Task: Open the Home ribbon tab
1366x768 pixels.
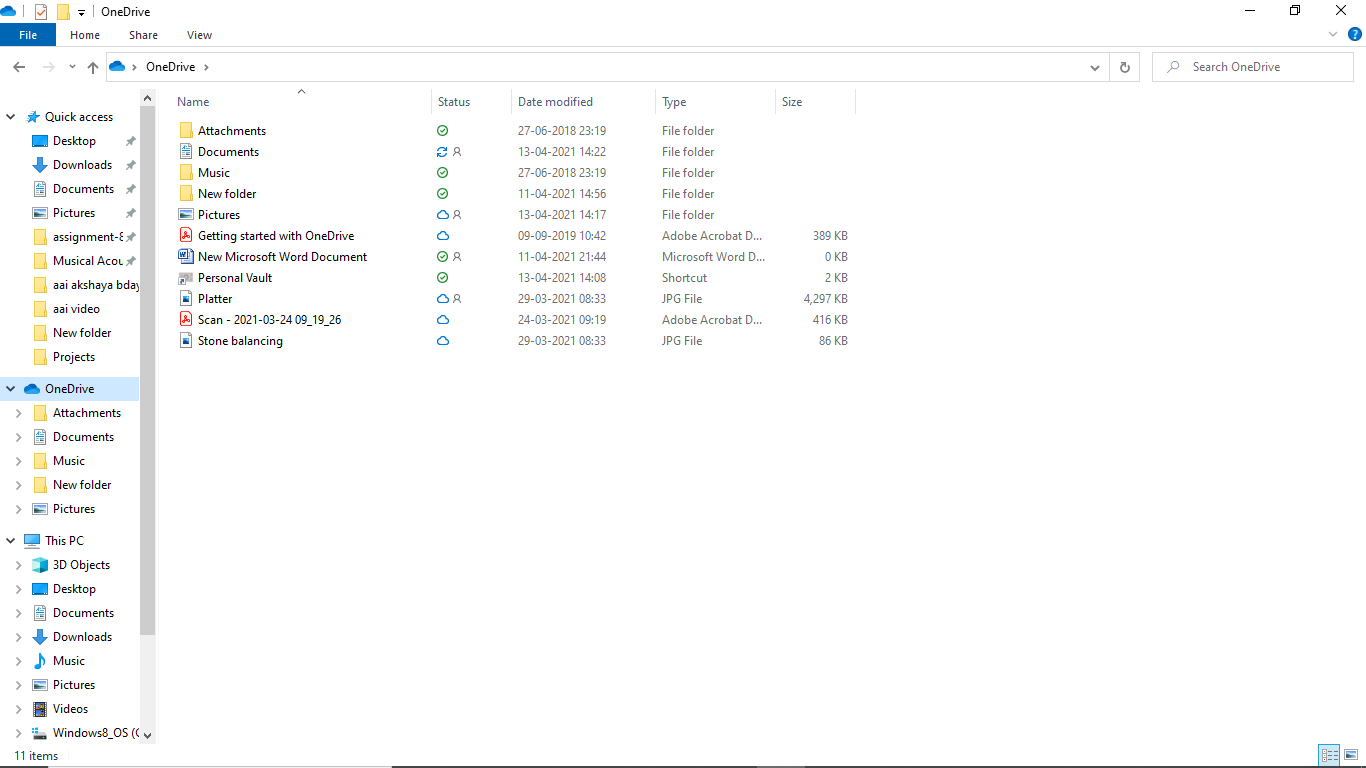Action: pyautogui.click(x=85, y=35)
